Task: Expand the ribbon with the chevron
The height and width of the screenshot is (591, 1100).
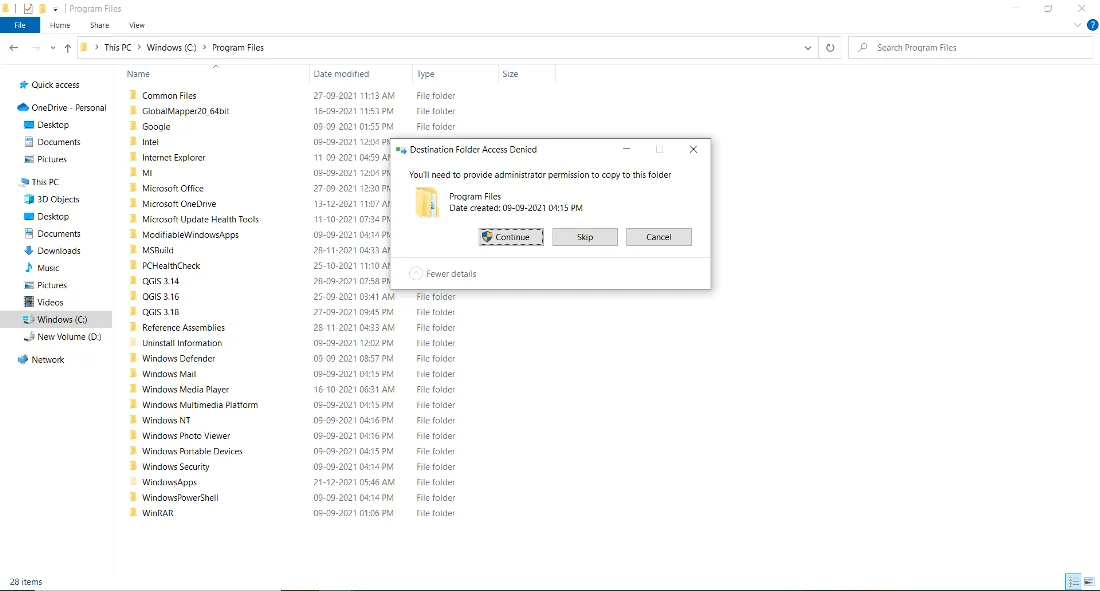Action: [x=1078, y=25]
